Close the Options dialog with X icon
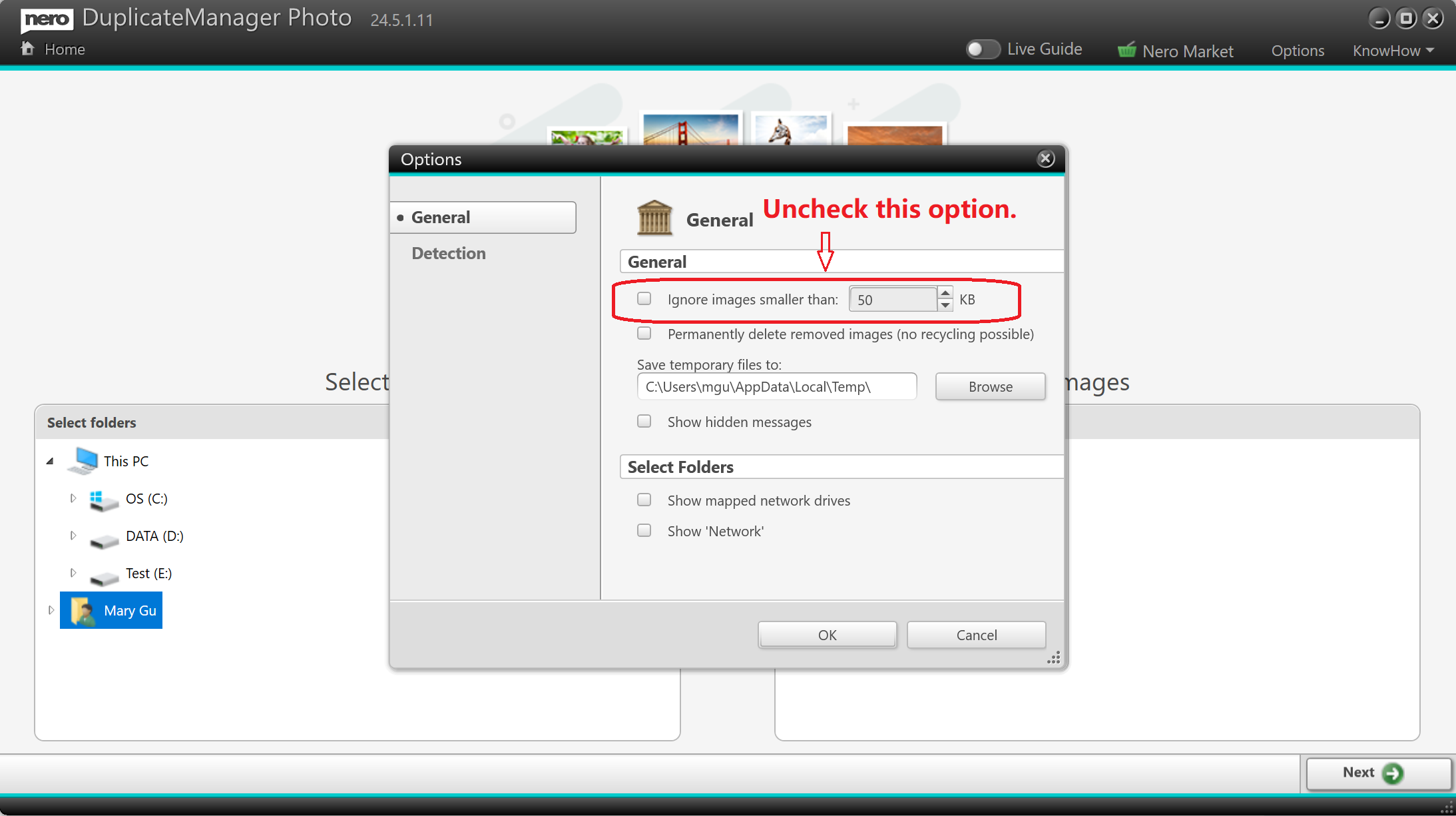 click(1046, 159)
